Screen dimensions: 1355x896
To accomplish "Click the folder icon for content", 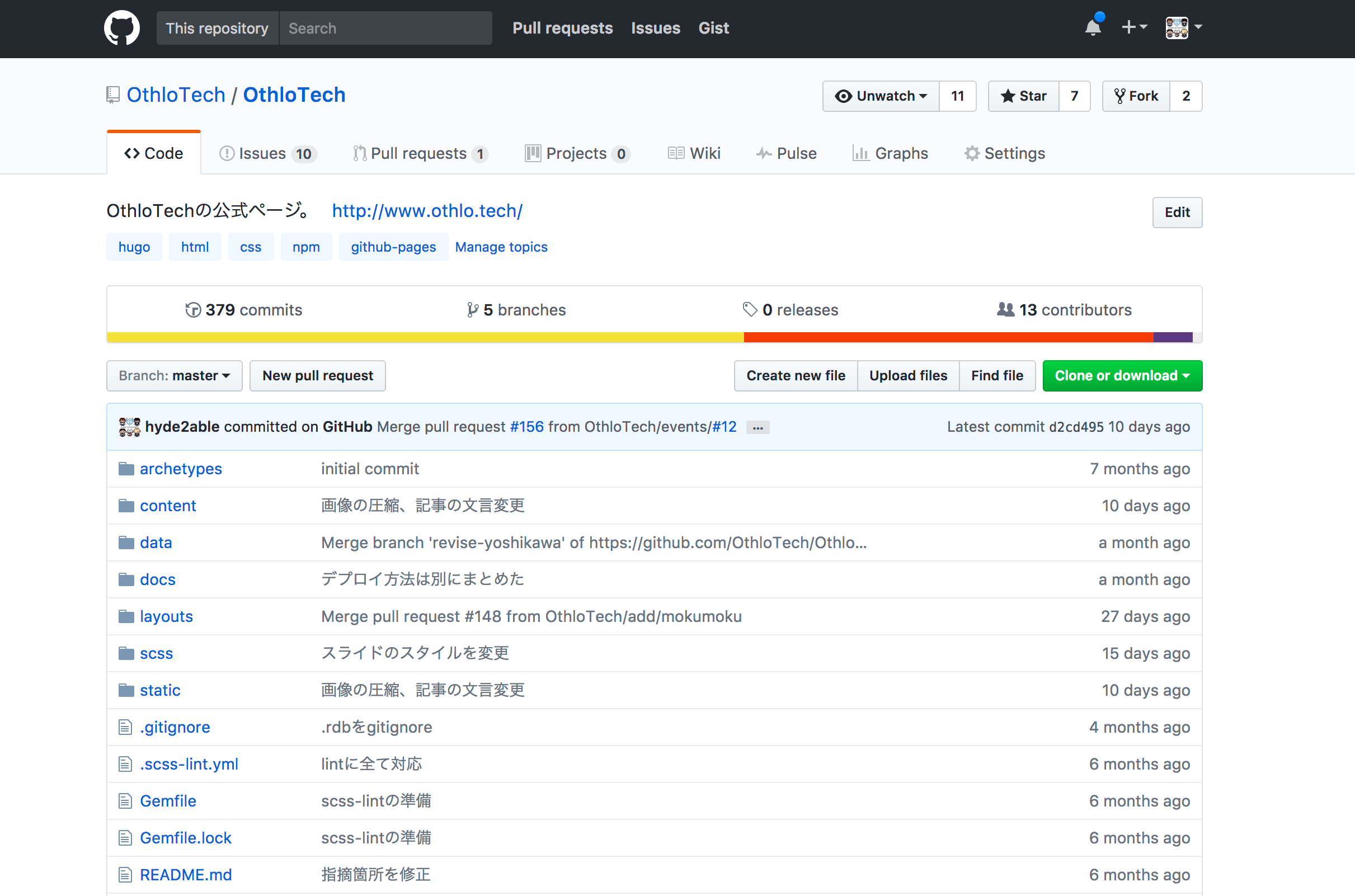I will [126, 506].
